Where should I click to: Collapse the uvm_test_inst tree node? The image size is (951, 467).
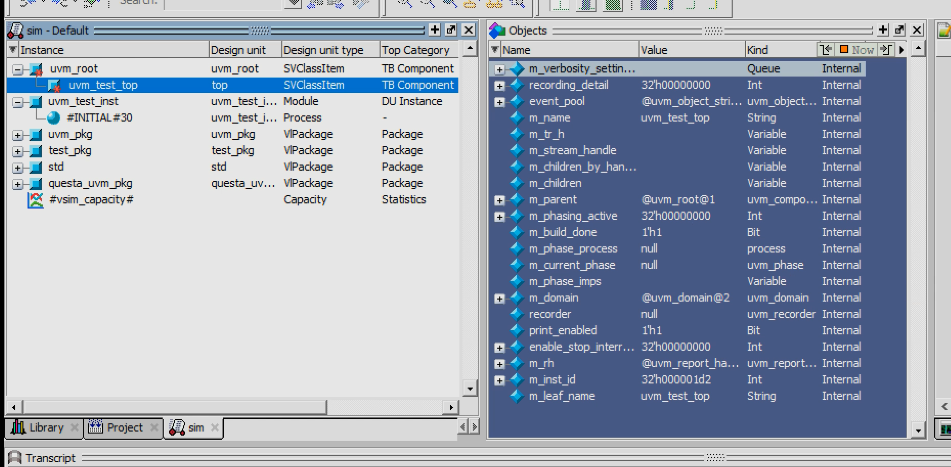(17, 102)
